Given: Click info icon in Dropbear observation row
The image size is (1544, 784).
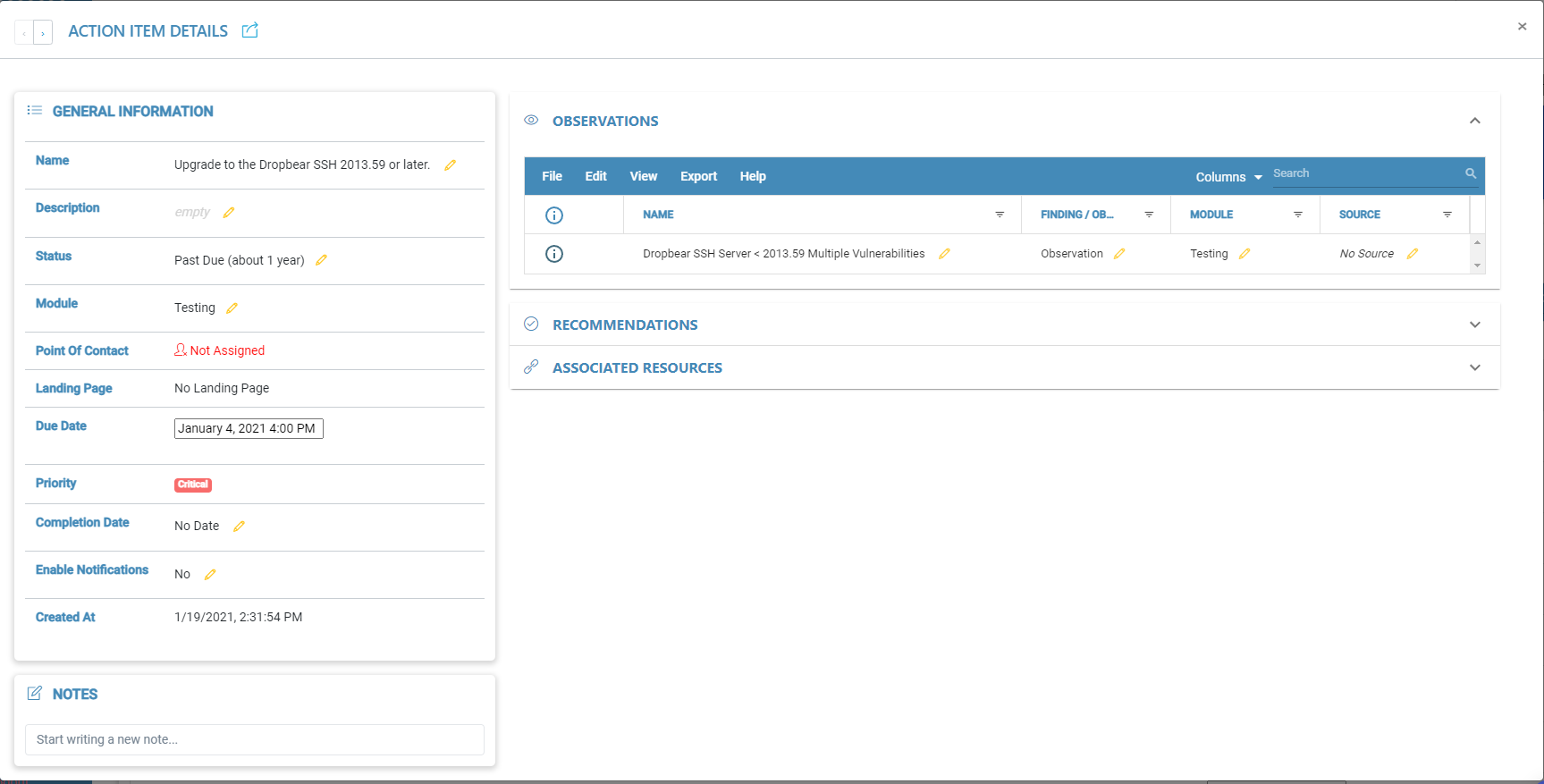Looking at the screenshot, I should pyautogui.click(x=554, y=254).
